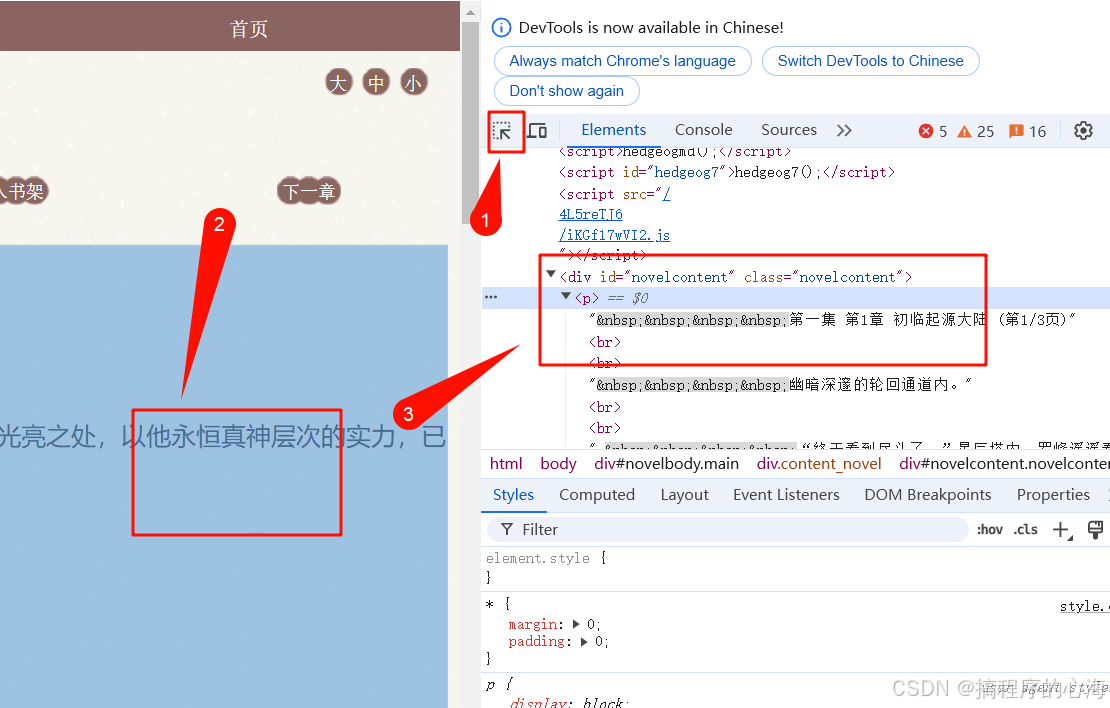The height and width of the screenshot is (708, 1110).
Task: Toggle the :hov element state button
Action: [990, 530]
